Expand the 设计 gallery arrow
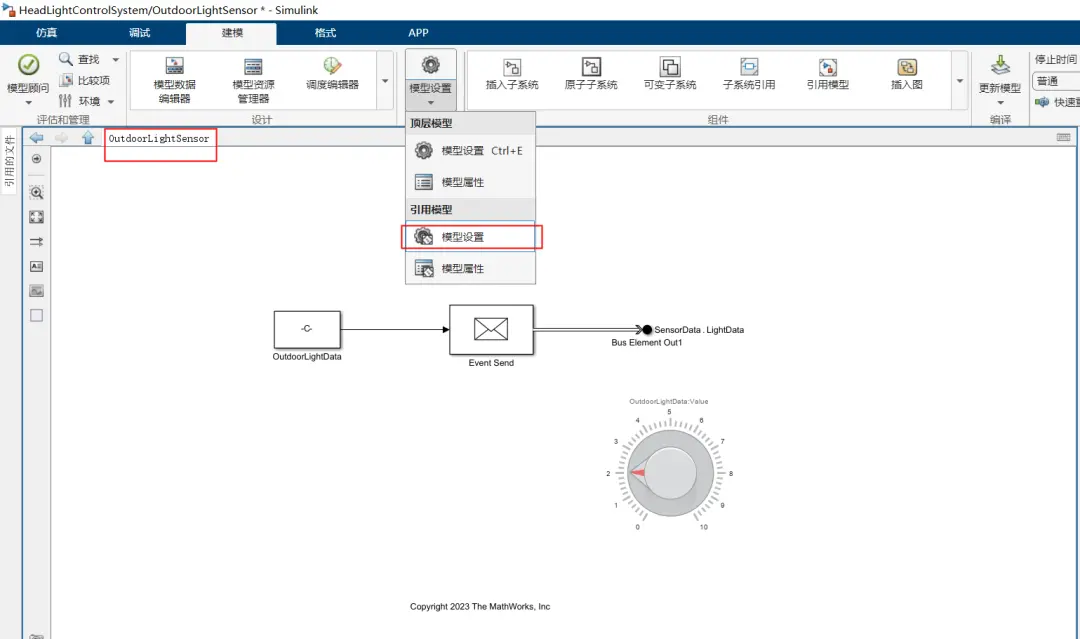The image size is (1080, 639). point(385,81)
